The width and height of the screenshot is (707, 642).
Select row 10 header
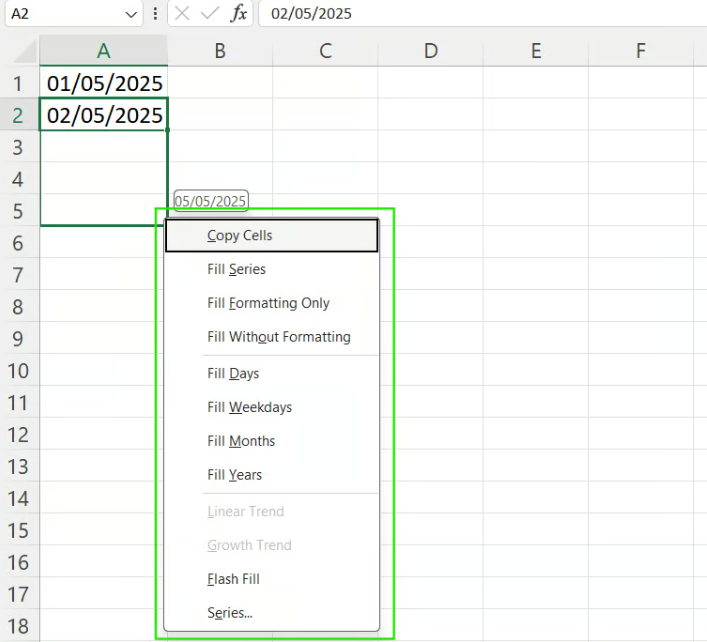(x=18, y=371)
